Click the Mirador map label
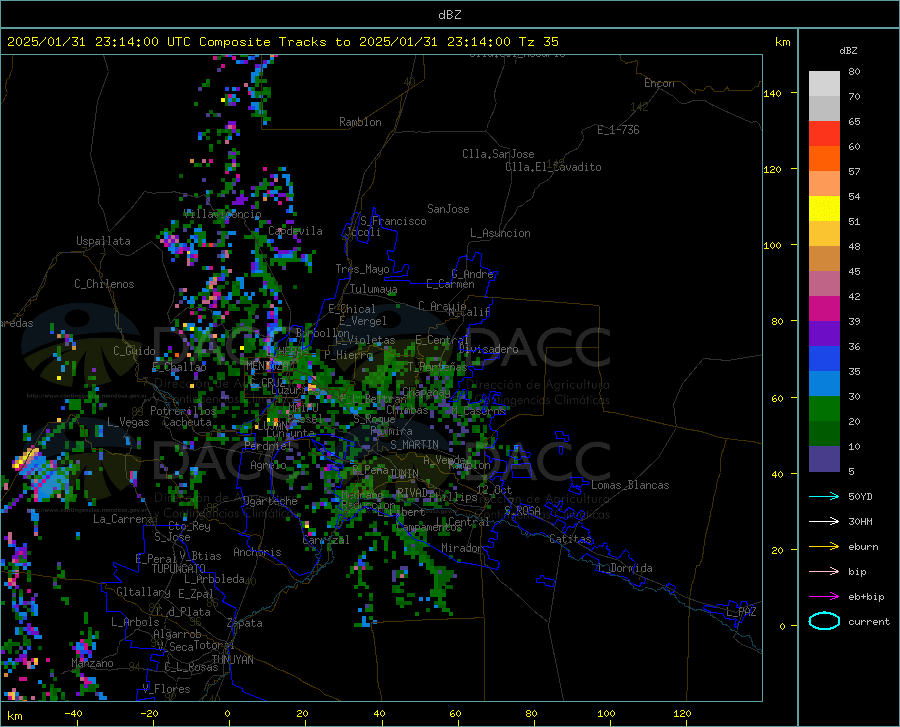 461,548
